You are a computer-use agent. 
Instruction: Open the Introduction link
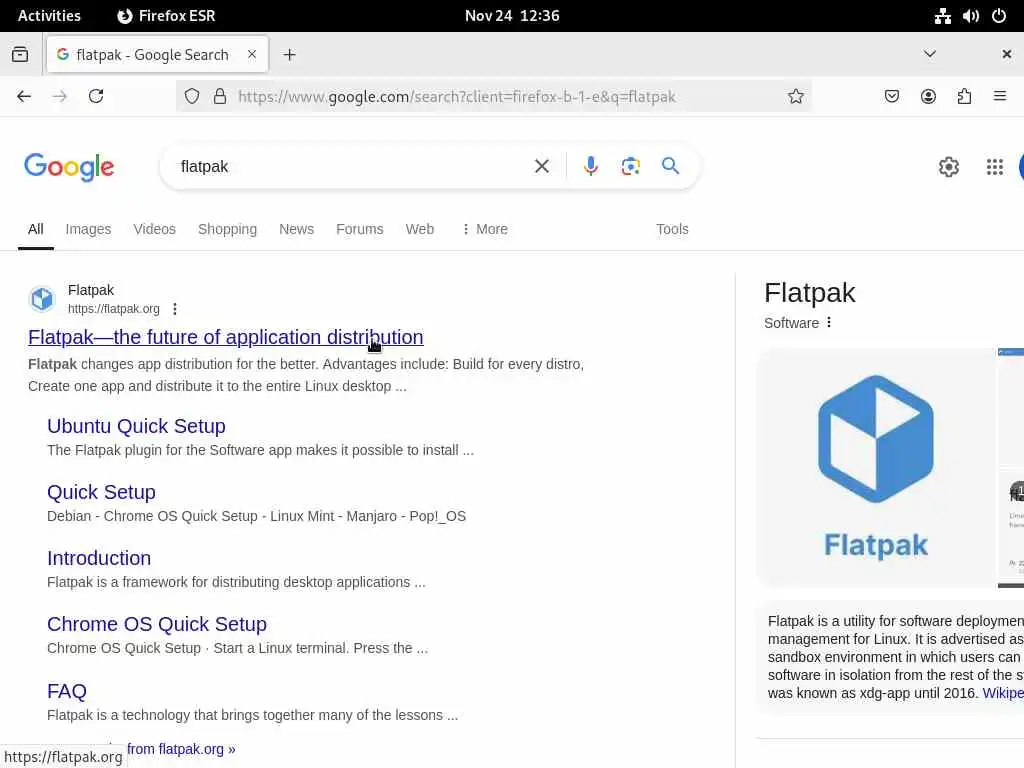pyautogui.click(x=99, y=558)
